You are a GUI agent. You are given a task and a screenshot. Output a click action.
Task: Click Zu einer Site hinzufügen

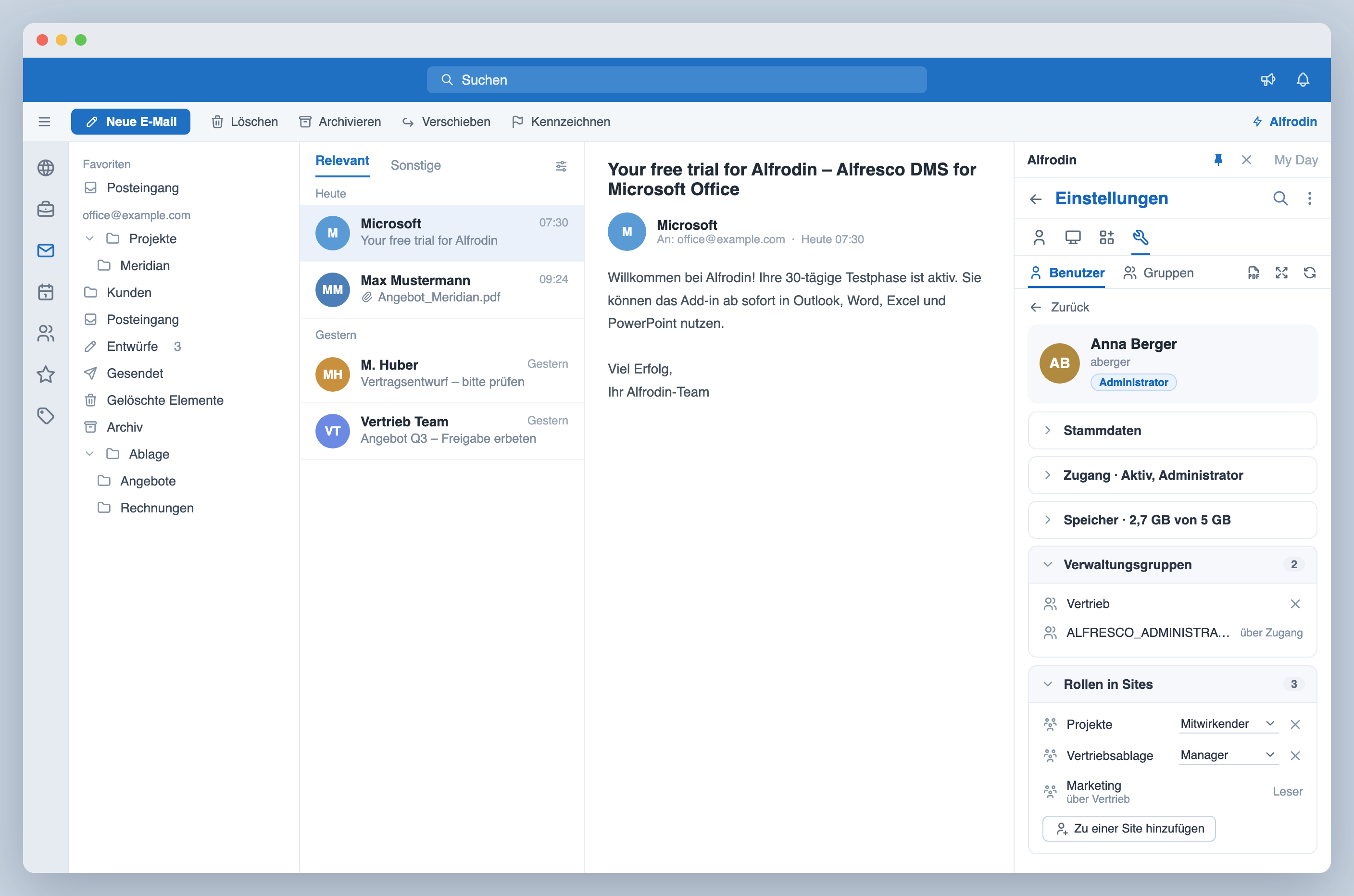pyautogui.click(x=1129, y=829)
